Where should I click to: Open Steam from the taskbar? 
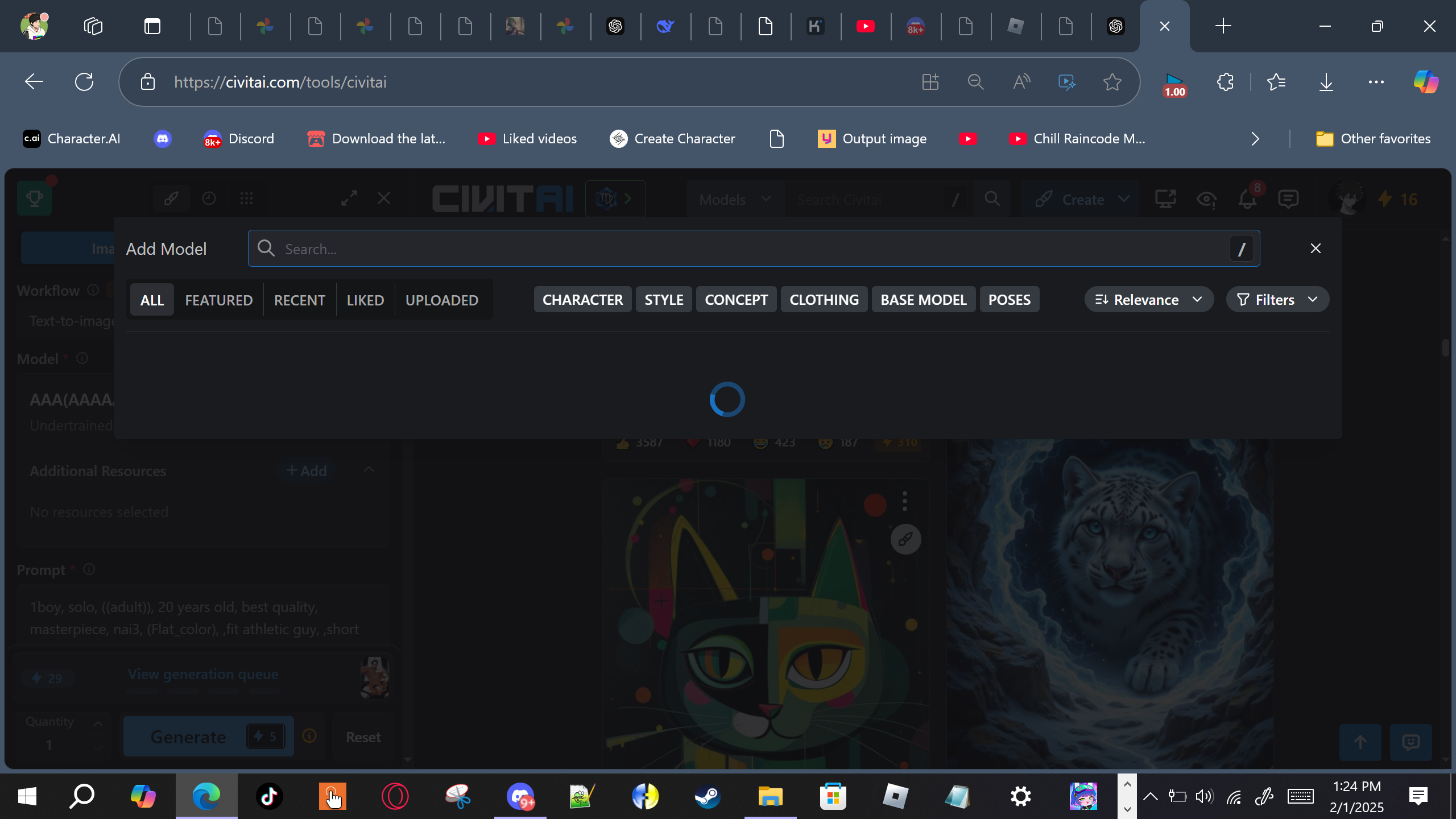click(708, 796)
